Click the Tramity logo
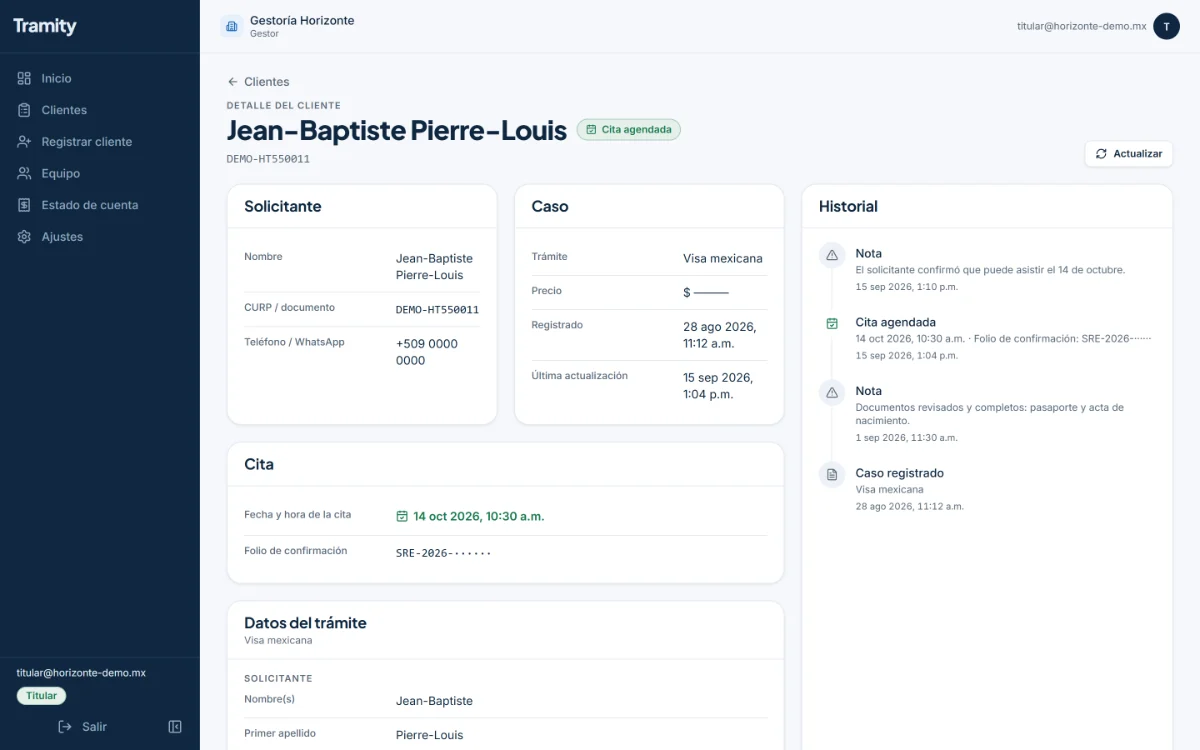This screenshot has width=1200, height=750. point(44,26)
